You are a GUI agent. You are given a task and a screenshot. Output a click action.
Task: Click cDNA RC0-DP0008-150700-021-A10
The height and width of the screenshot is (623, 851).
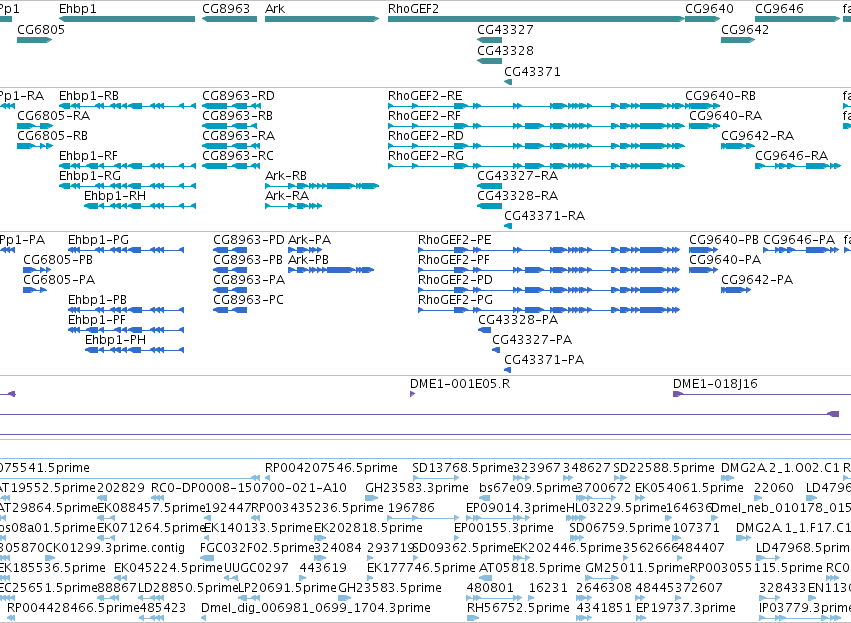pyautogui.click(x=249, y=488)
